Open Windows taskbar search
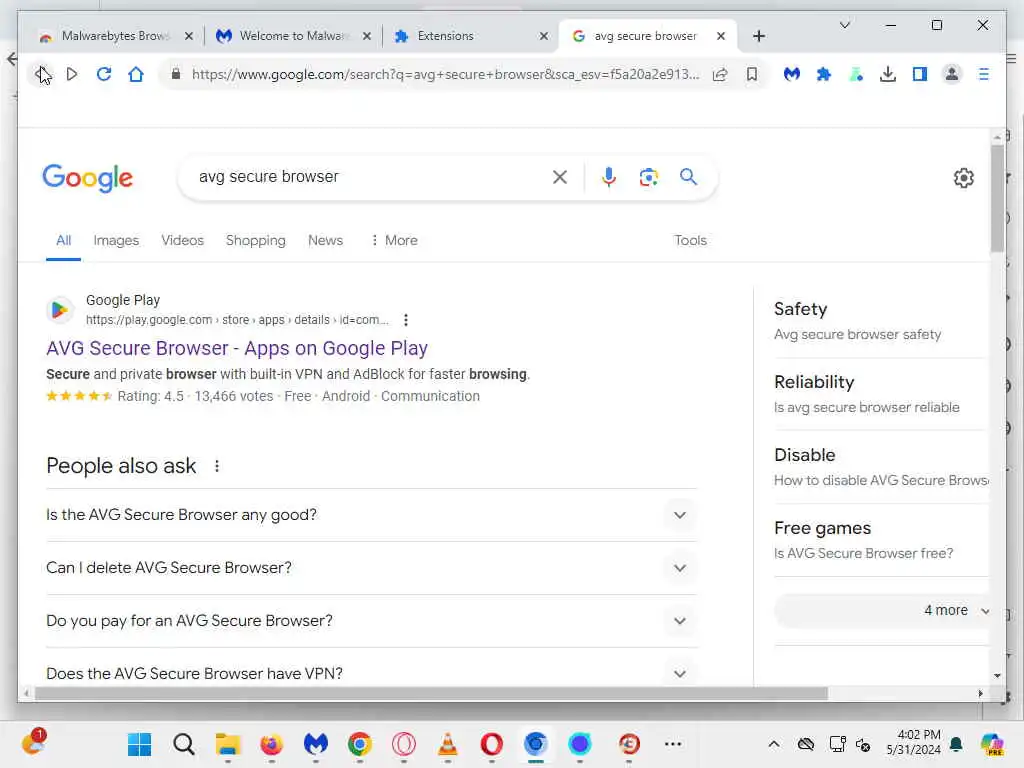The height and width of the screenshot is (768, 1024). pyautogui.click(x=184, y=744)
